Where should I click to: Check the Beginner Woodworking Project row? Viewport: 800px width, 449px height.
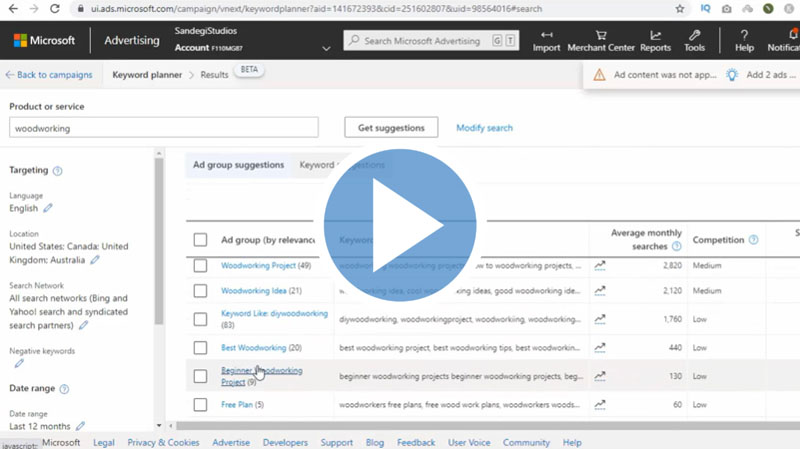coord(200,376)
